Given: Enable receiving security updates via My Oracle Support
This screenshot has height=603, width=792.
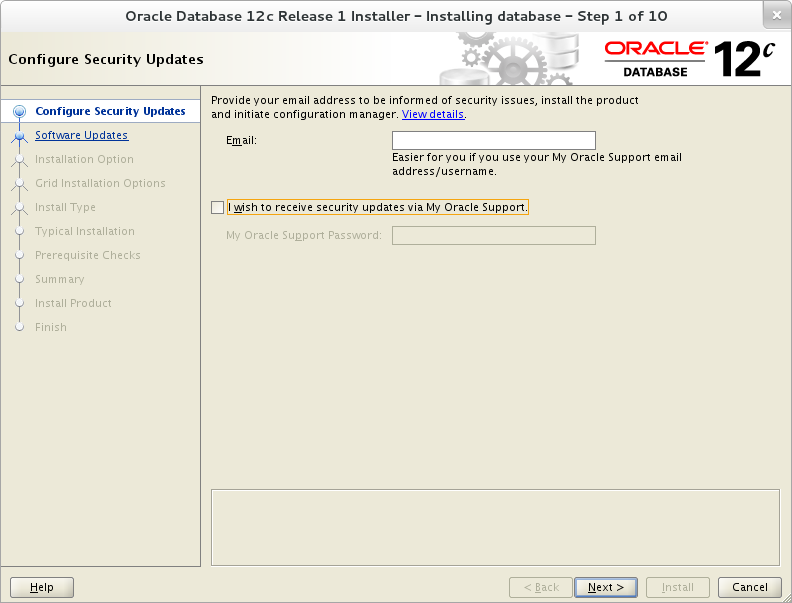Looking at the screenshot, I should [x=217, y=208].
